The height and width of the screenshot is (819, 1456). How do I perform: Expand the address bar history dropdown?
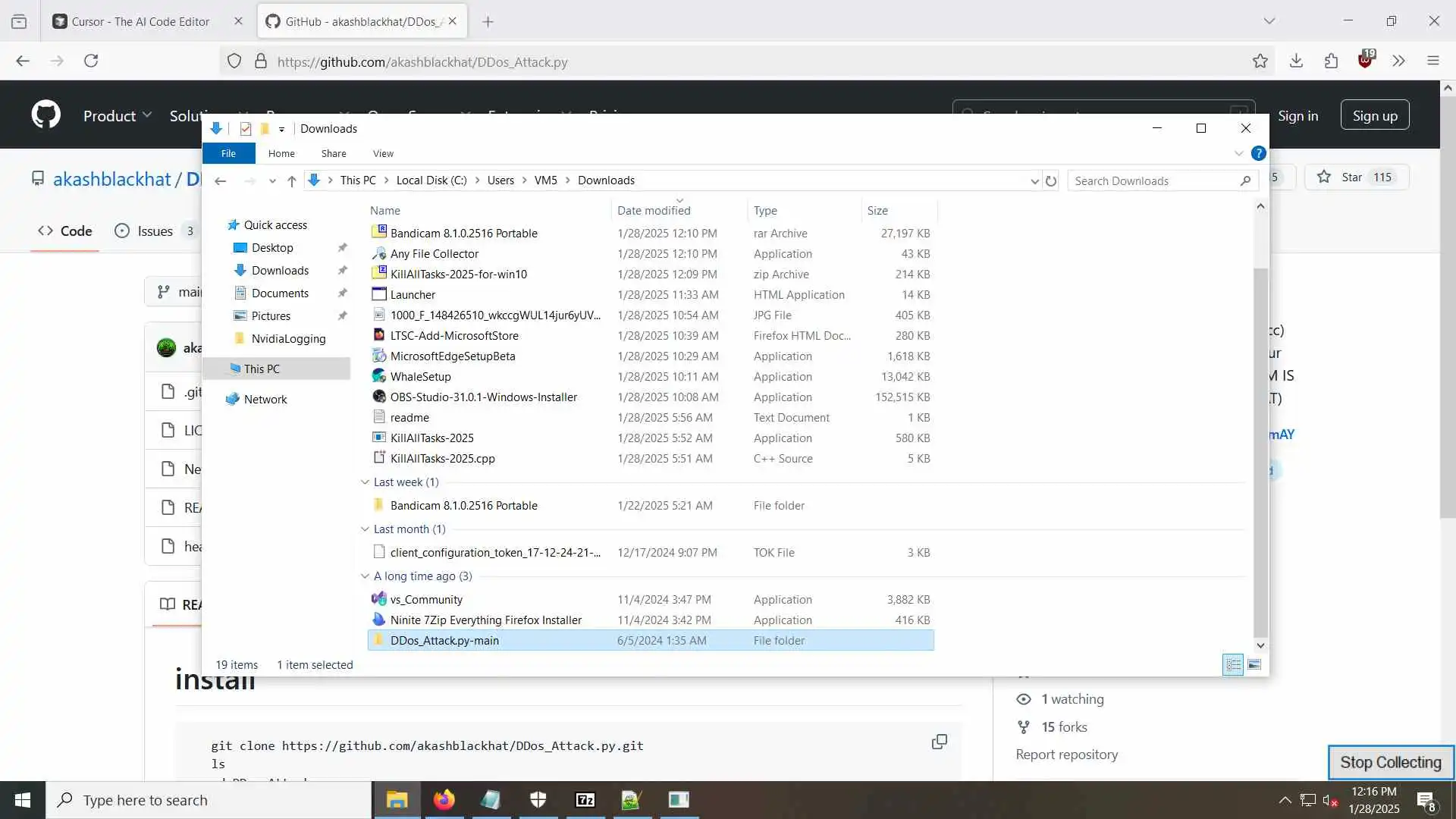tap(1034, 180)
